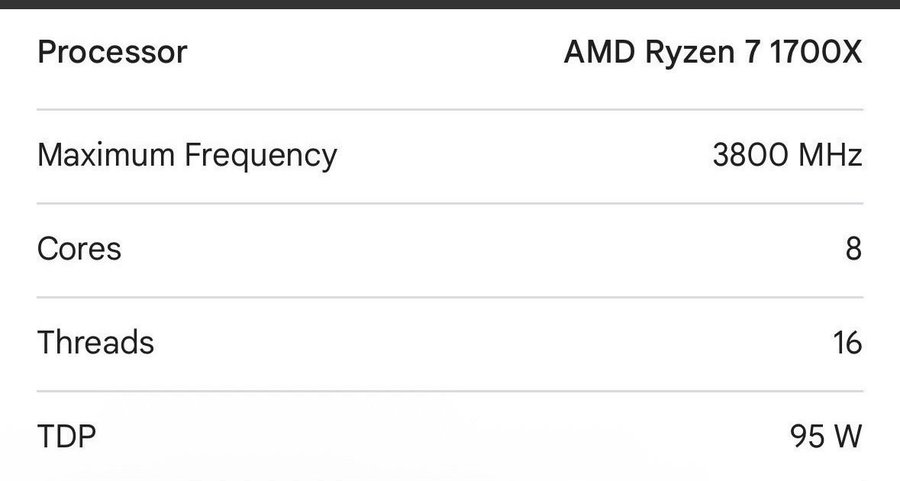Click the Processor row label
900x481 pixels.
click(112, 52)
